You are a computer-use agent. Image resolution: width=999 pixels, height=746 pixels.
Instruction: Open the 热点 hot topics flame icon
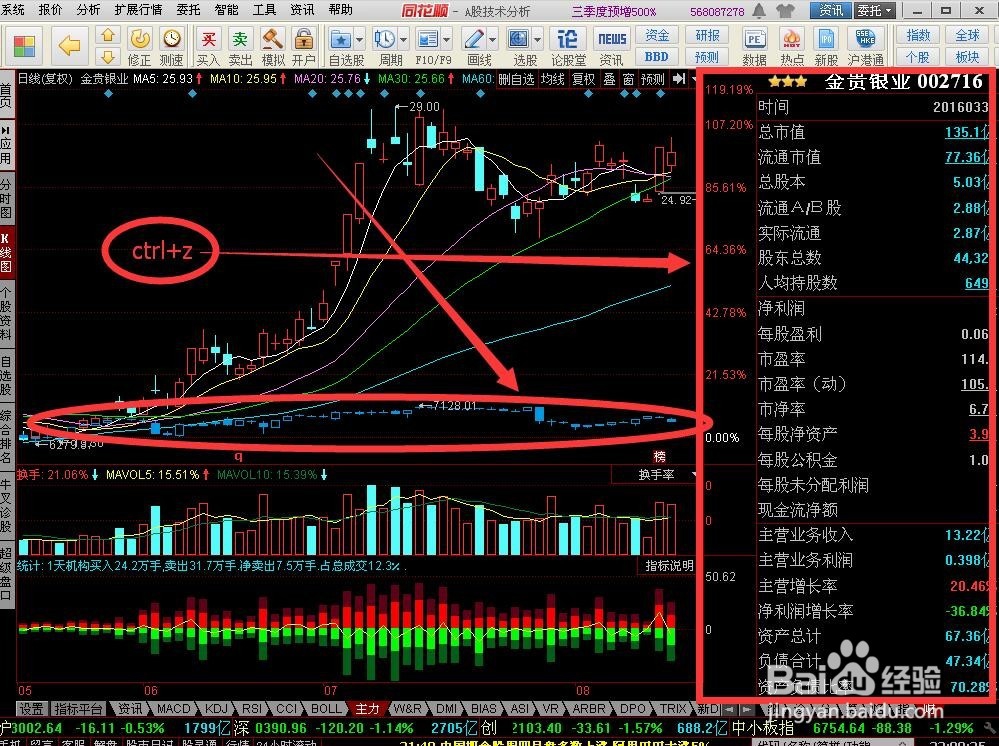click(792, 47)
